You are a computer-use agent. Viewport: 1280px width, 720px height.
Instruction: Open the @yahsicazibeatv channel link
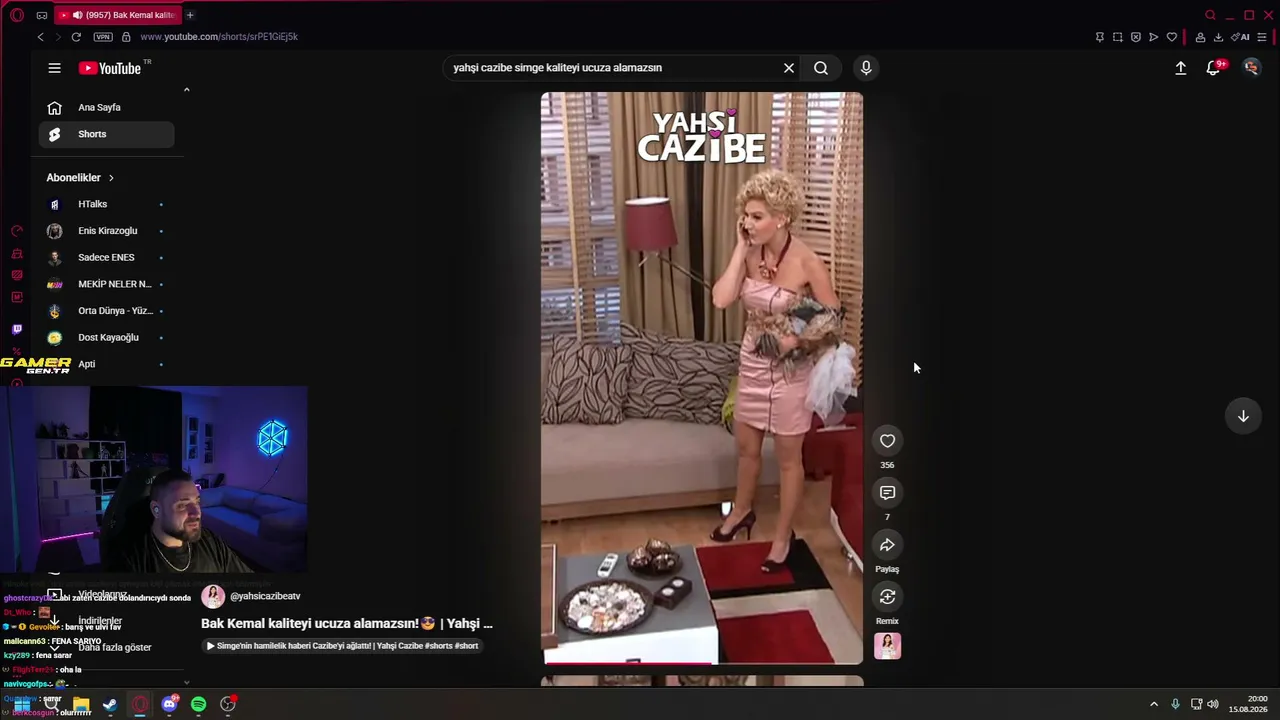point(265,596)
